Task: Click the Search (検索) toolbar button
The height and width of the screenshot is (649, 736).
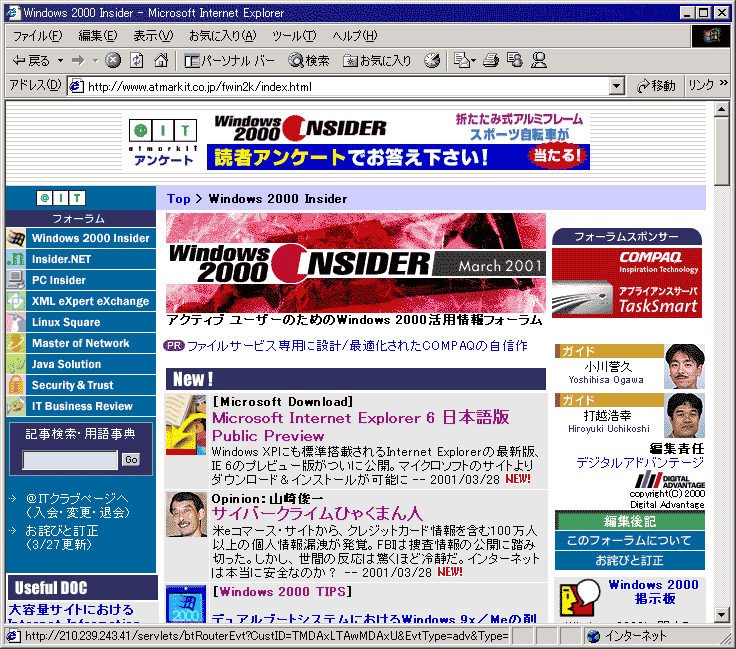Action: point(309,61)
